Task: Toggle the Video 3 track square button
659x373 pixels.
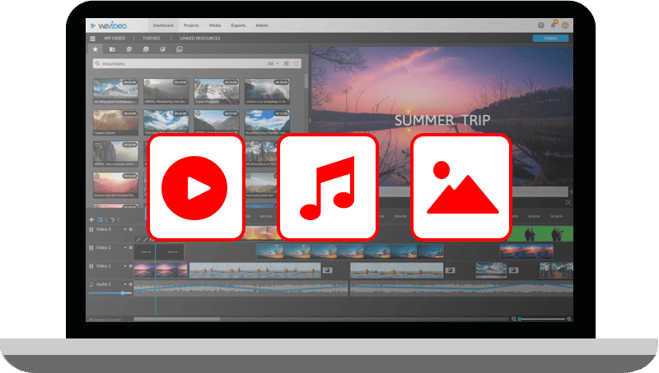Action: (x=131, y=229)
